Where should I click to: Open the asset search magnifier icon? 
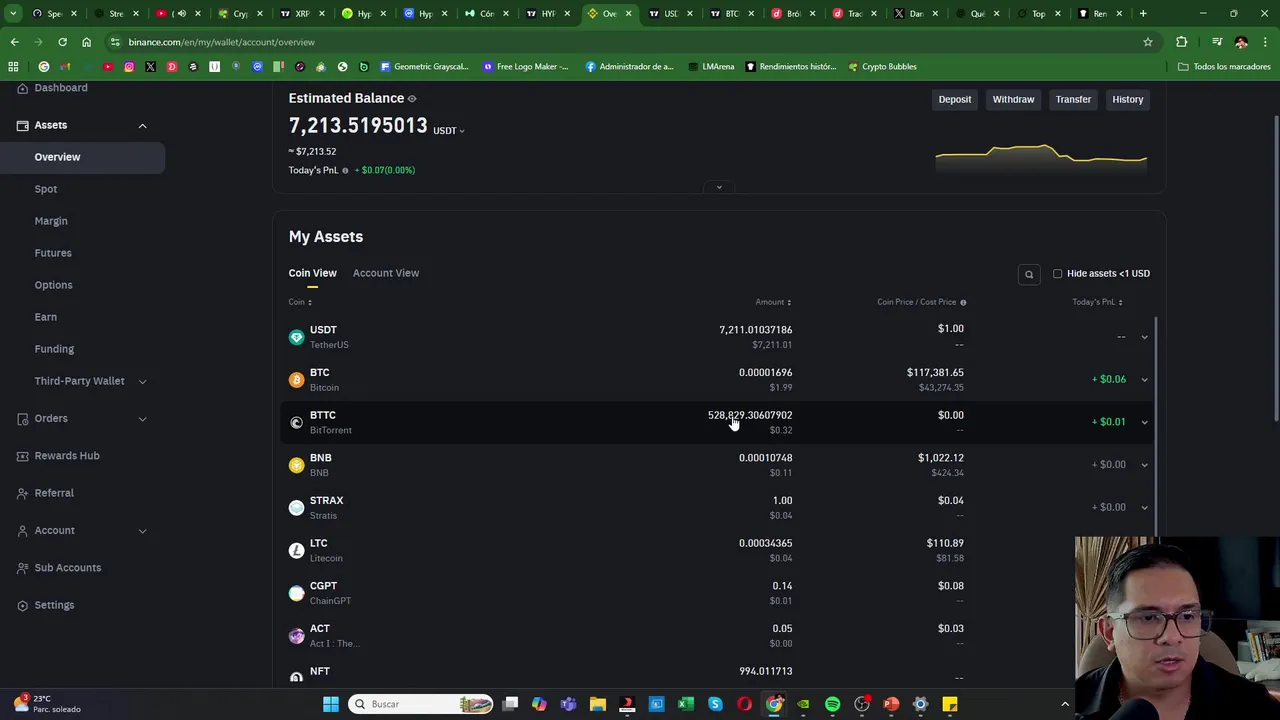(1028, 274)
